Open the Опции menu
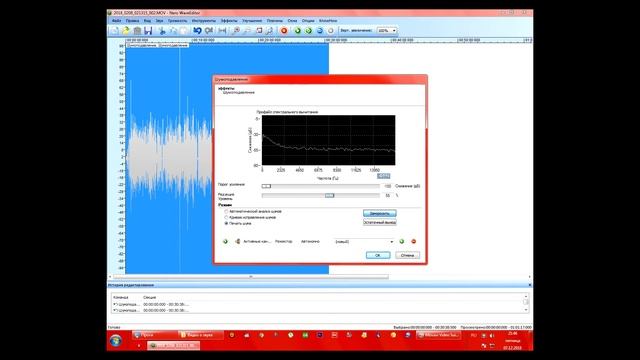Screen dimensions: 640x360 click(308, 20)
